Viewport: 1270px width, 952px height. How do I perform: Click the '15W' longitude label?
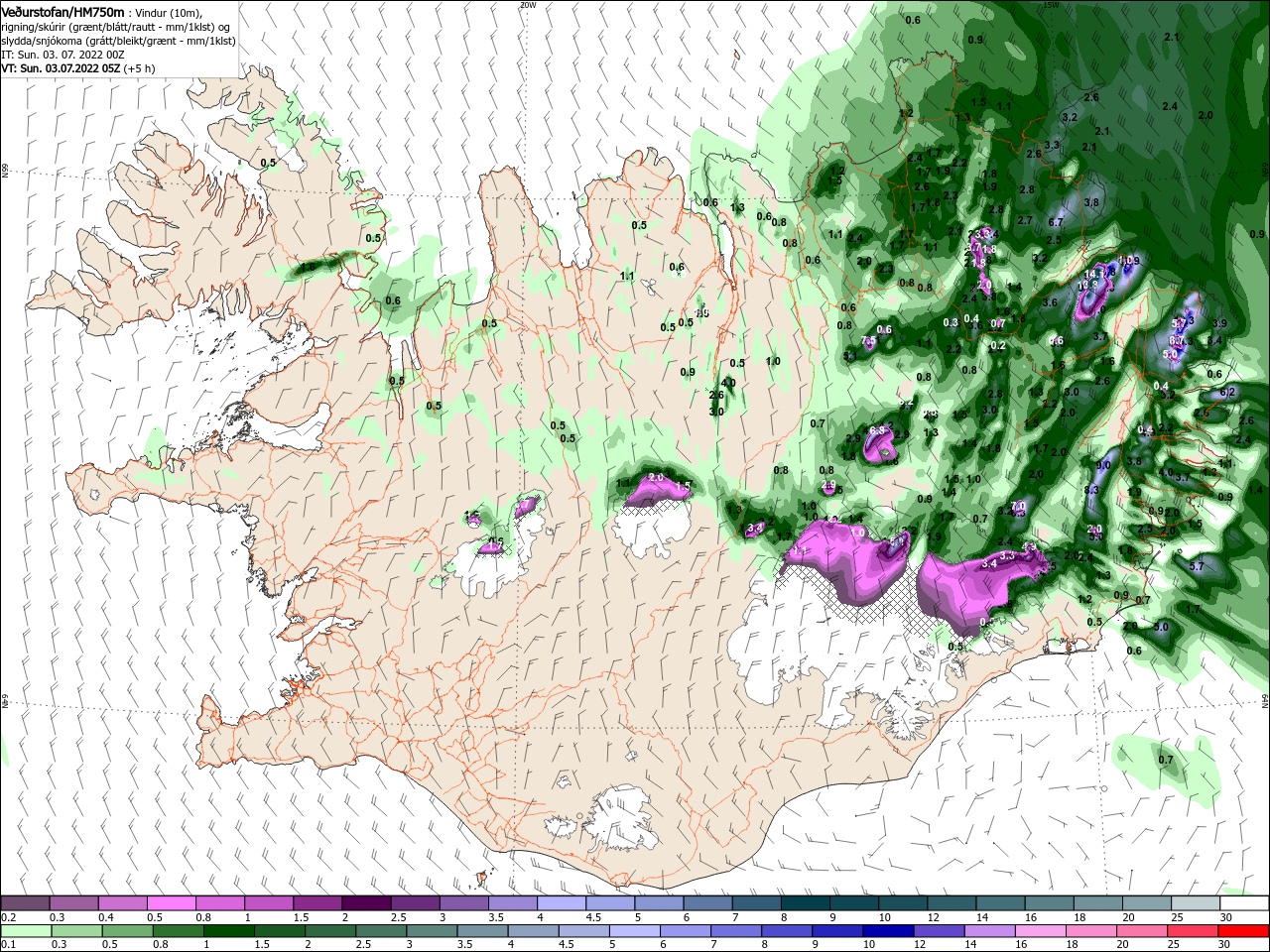1051,4
